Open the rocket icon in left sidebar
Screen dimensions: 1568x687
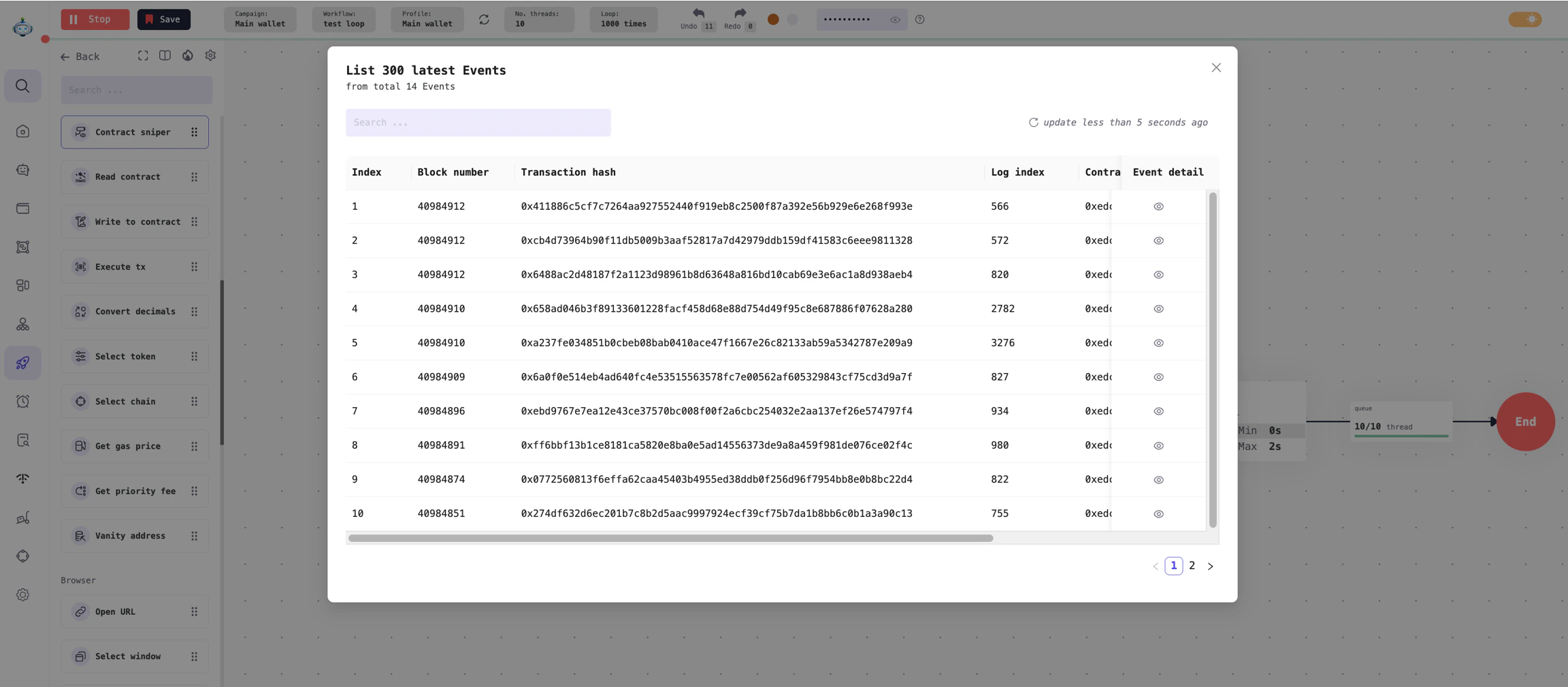[22, 363]
